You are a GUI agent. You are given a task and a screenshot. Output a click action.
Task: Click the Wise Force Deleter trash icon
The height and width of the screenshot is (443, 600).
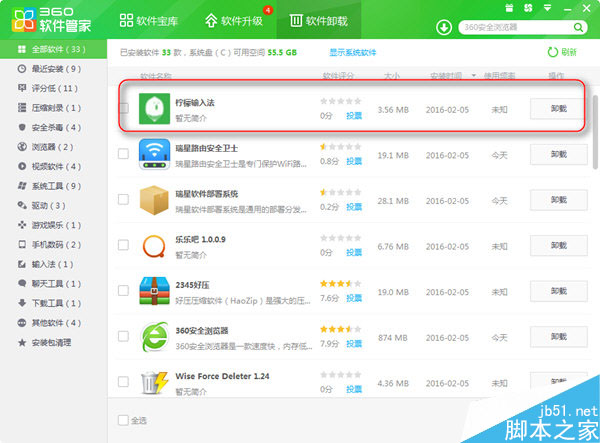pyautogui.click(x=154, y=382)
